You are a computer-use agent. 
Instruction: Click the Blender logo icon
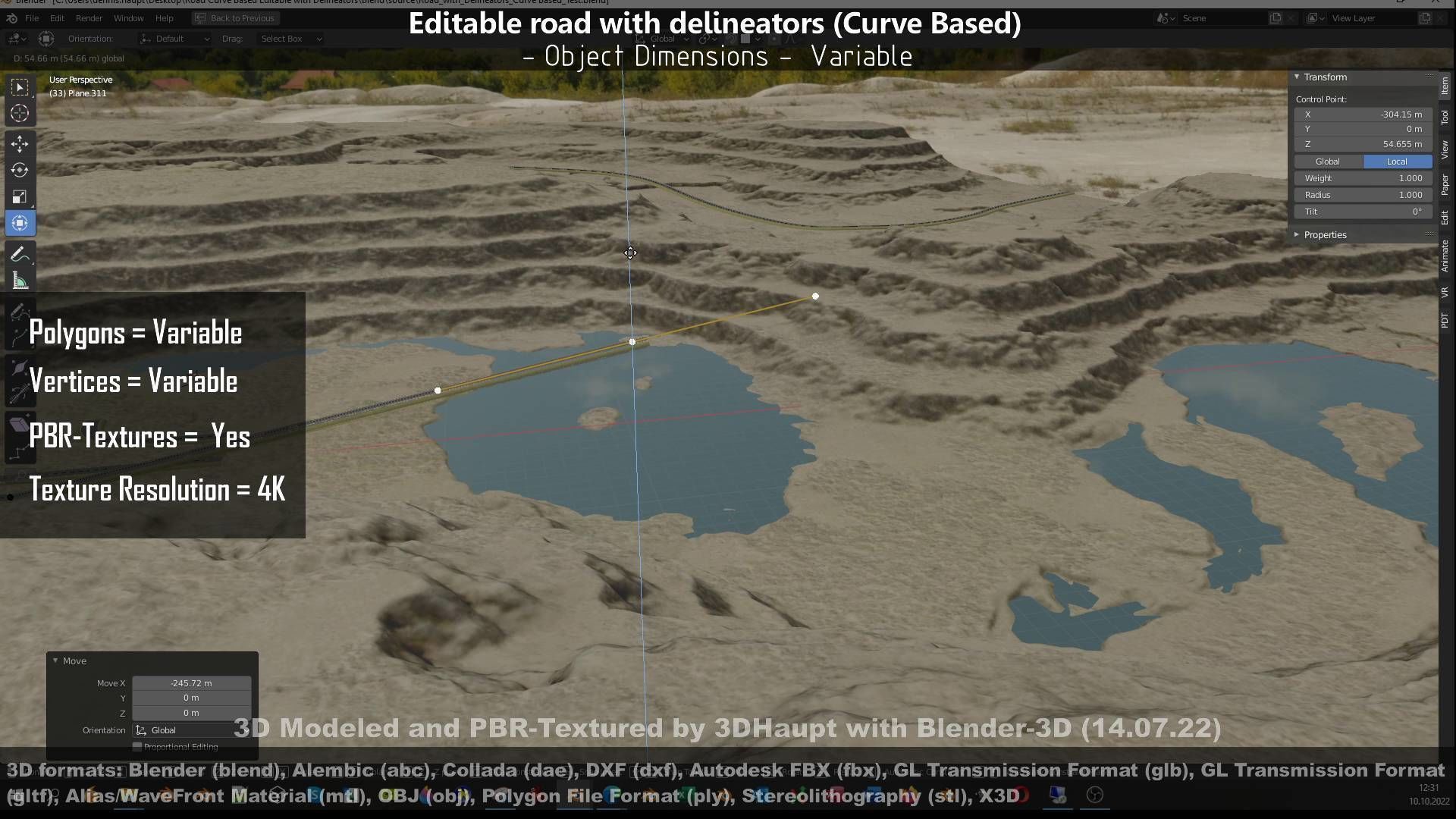(x=12, y=18)
